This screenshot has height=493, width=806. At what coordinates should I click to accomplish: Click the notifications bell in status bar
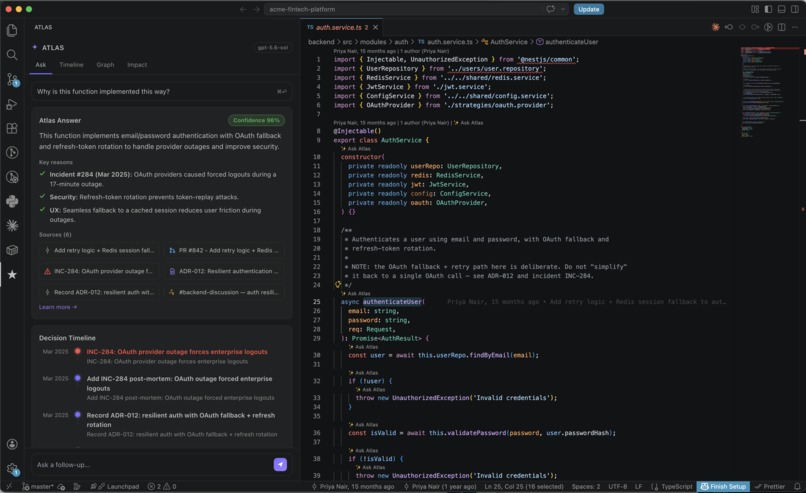pos(797,486)
